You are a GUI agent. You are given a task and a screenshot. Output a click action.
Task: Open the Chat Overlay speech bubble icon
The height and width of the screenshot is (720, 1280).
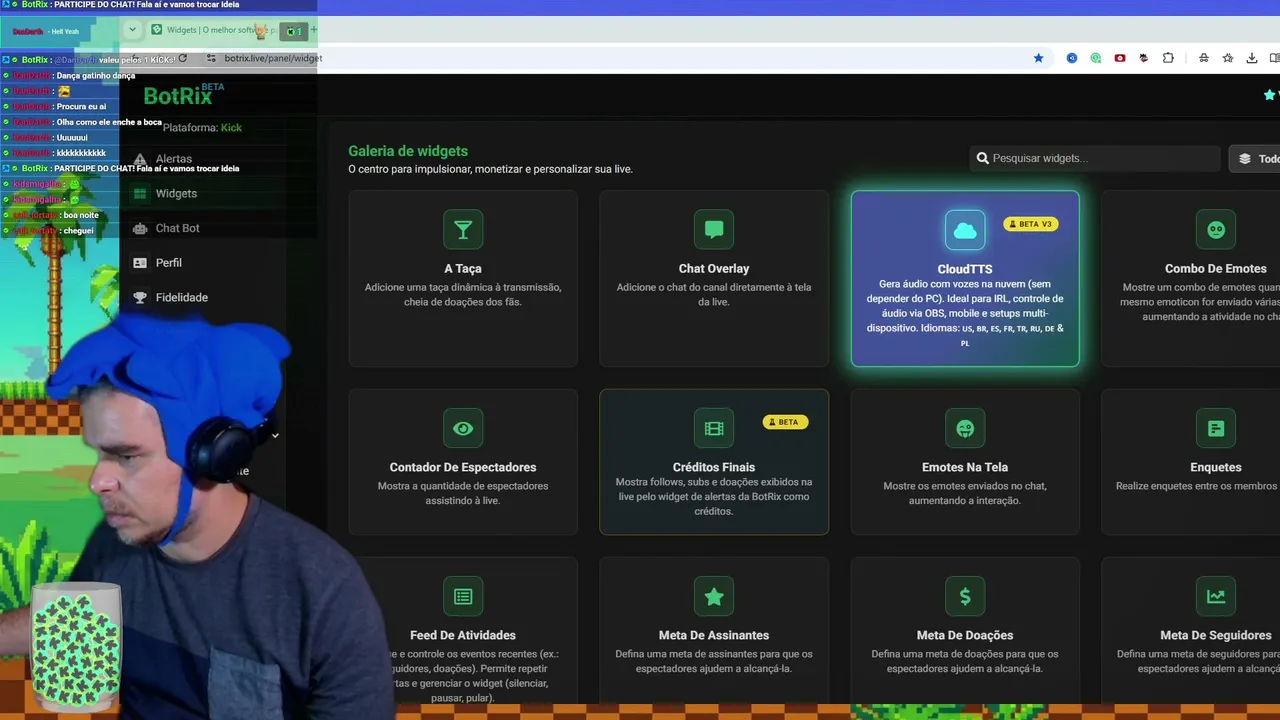pyautogui.click(x=714, y=230)
